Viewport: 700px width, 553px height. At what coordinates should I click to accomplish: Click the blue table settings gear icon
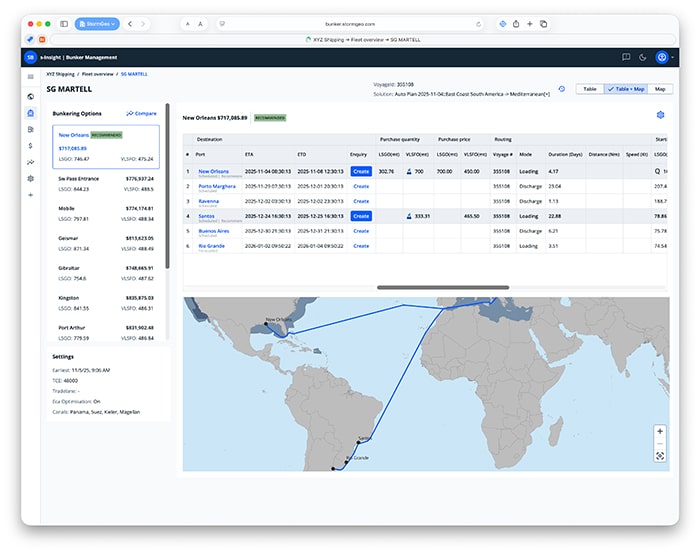click(660, 116)
